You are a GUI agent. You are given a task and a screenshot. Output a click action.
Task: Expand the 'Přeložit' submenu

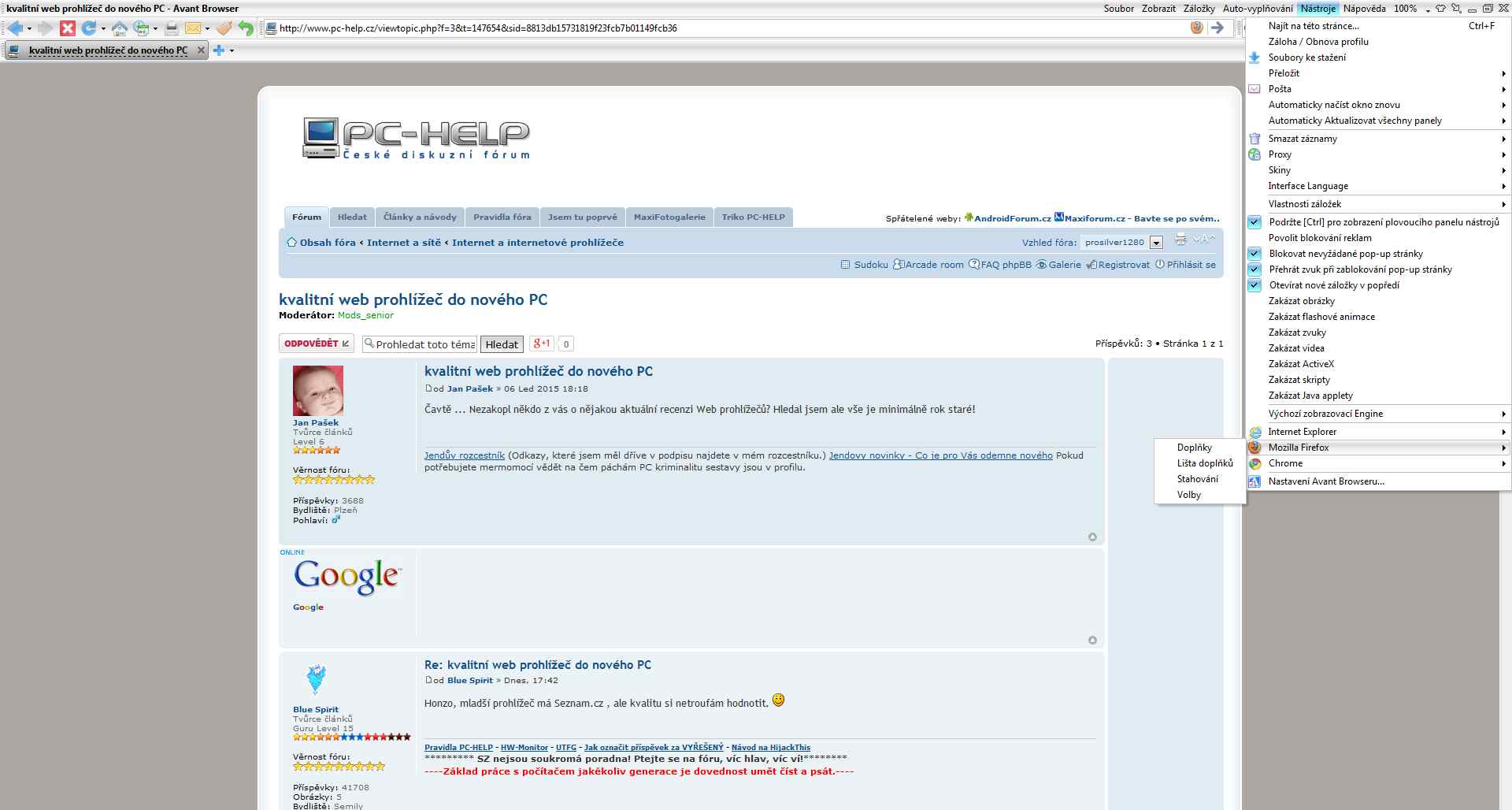[x=1378, y=73]
